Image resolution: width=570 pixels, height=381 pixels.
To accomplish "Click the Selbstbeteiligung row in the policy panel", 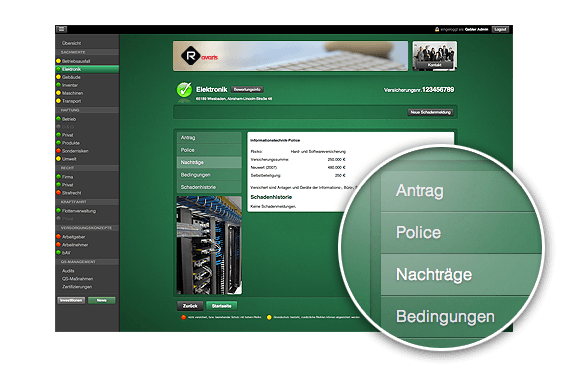I will click(x=298, y=176).
